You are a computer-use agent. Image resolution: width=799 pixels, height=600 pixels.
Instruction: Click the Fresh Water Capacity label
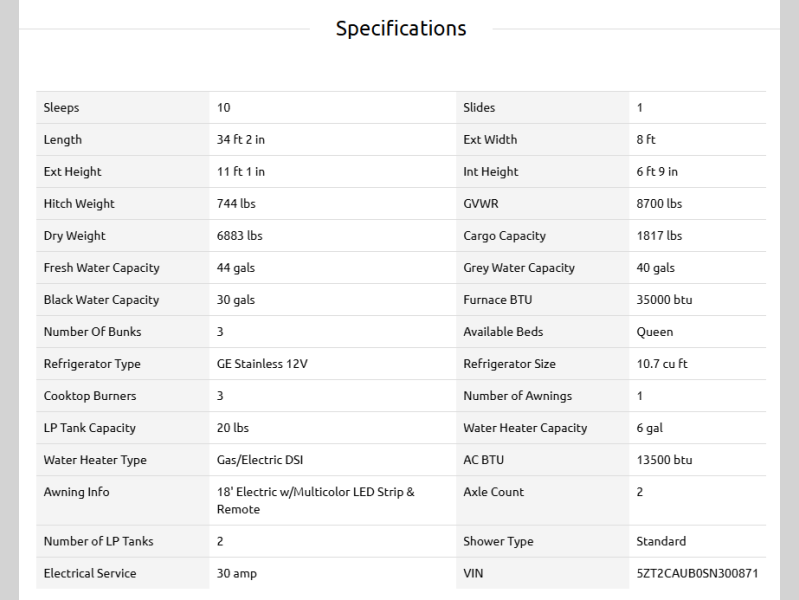pos(101,268)
